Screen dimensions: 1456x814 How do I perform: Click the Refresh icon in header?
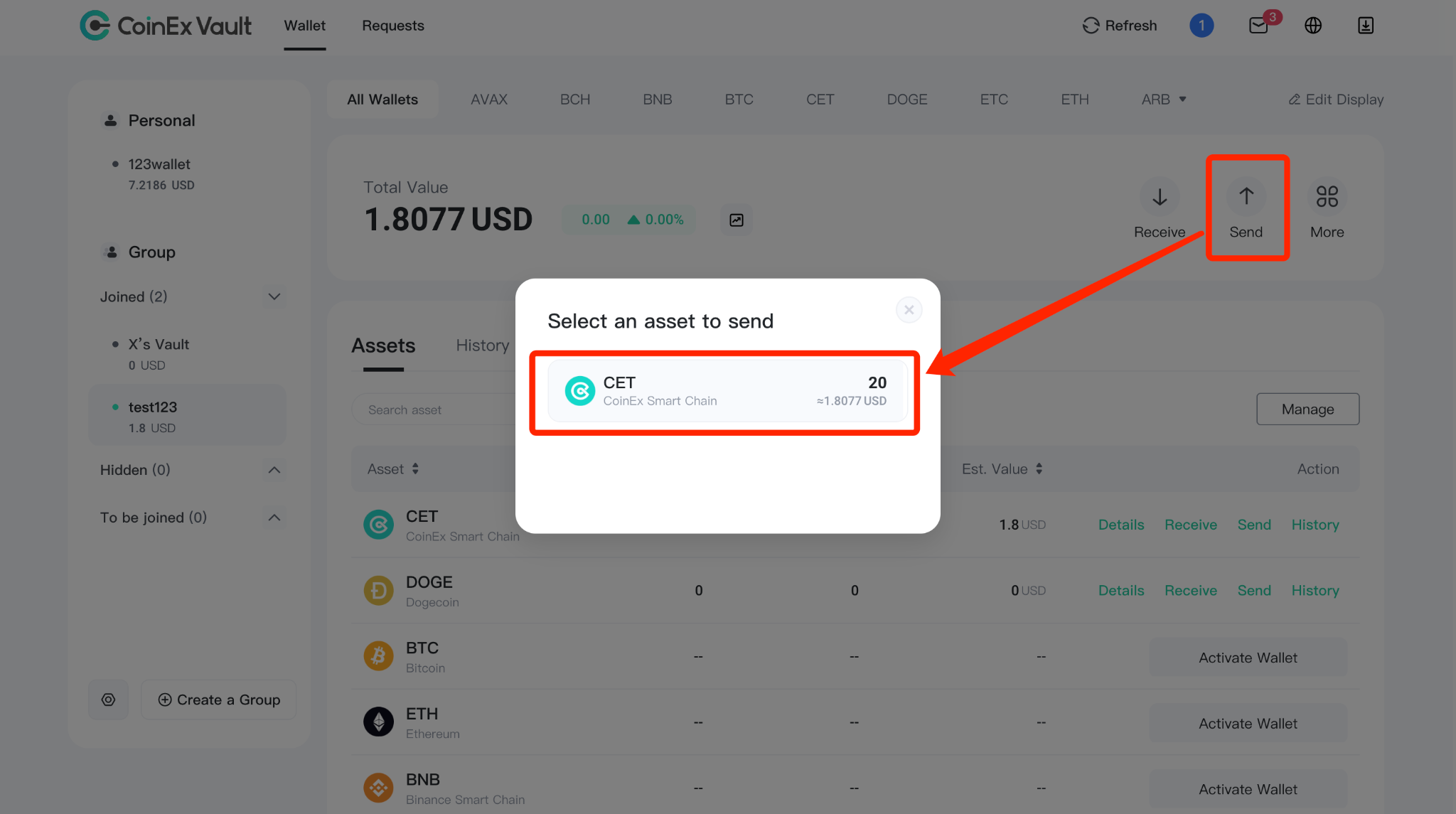[x=1091, y=26]
